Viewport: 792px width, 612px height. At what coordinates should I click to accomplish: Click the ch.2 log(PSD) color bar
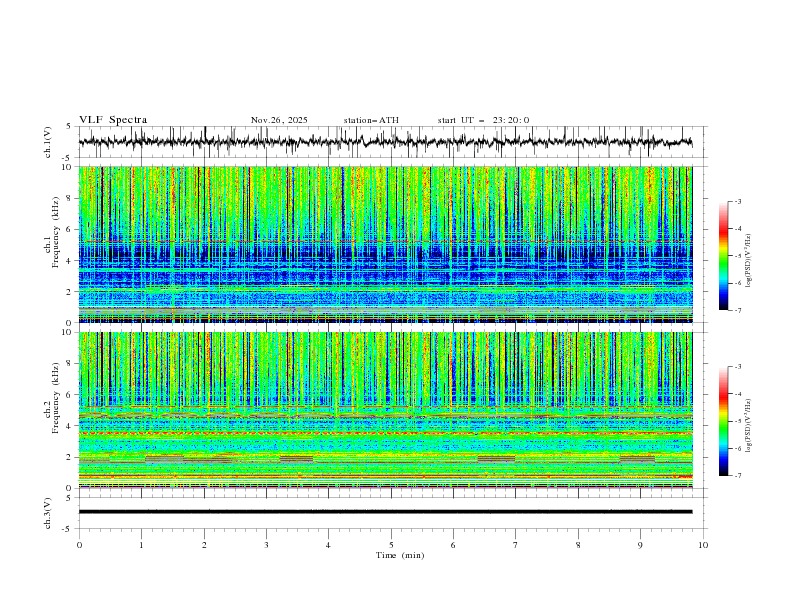tap(723, 421)
